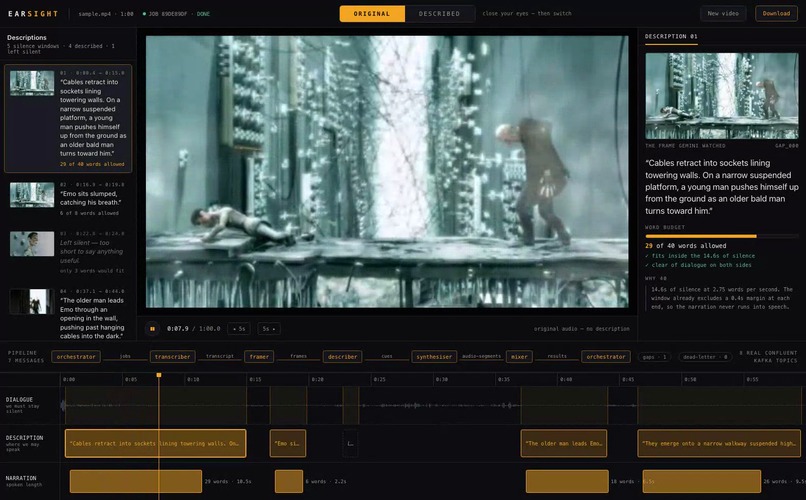Click the New video button
This screenshot has width=806, height=500.
click(x=723, y=13)
